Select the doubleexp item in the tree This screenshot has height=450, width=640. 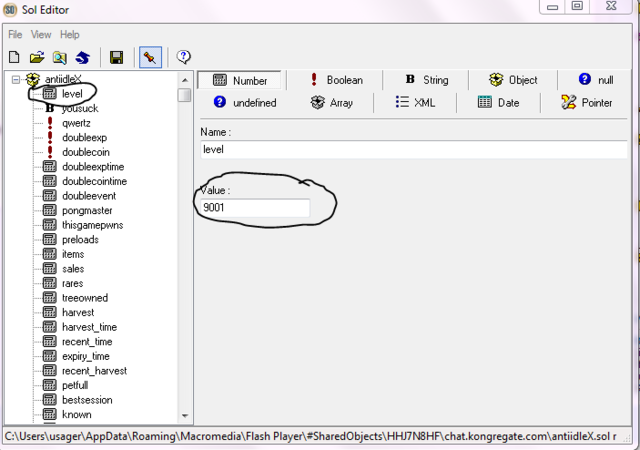pos(84,137)
